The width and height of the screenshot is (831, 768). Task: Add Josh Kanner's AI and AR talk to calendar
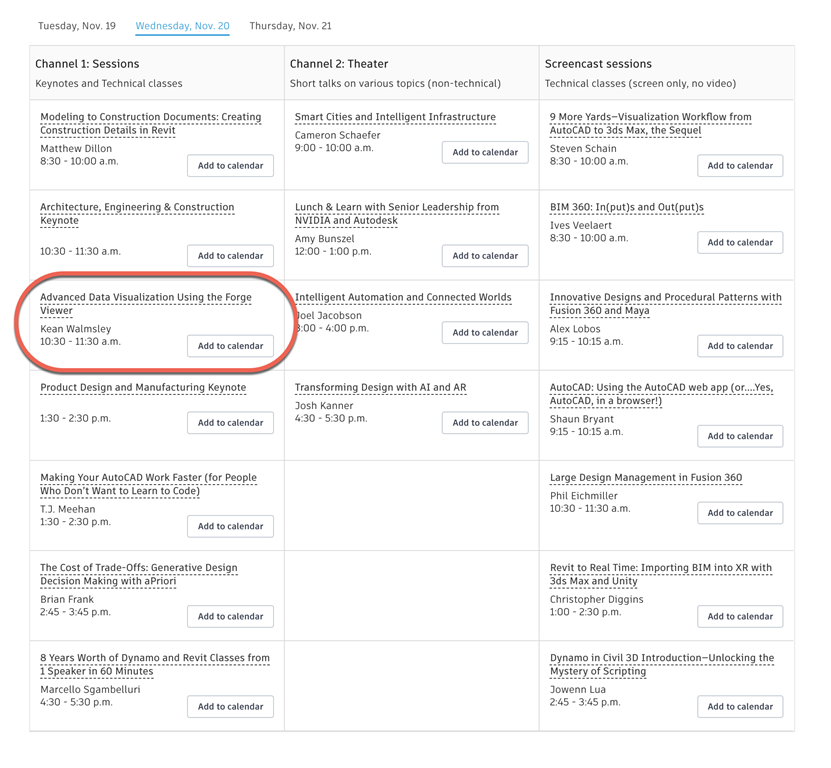(485, 423)
